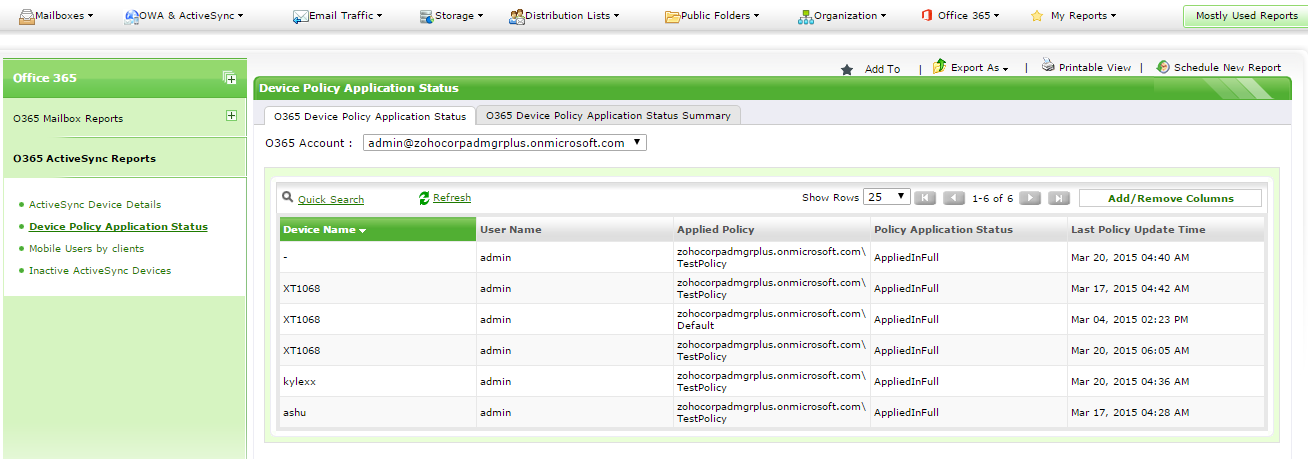Click the My Reports star icon
The width and height of the screenshot is (1308, 459).
coord(1037,16)
